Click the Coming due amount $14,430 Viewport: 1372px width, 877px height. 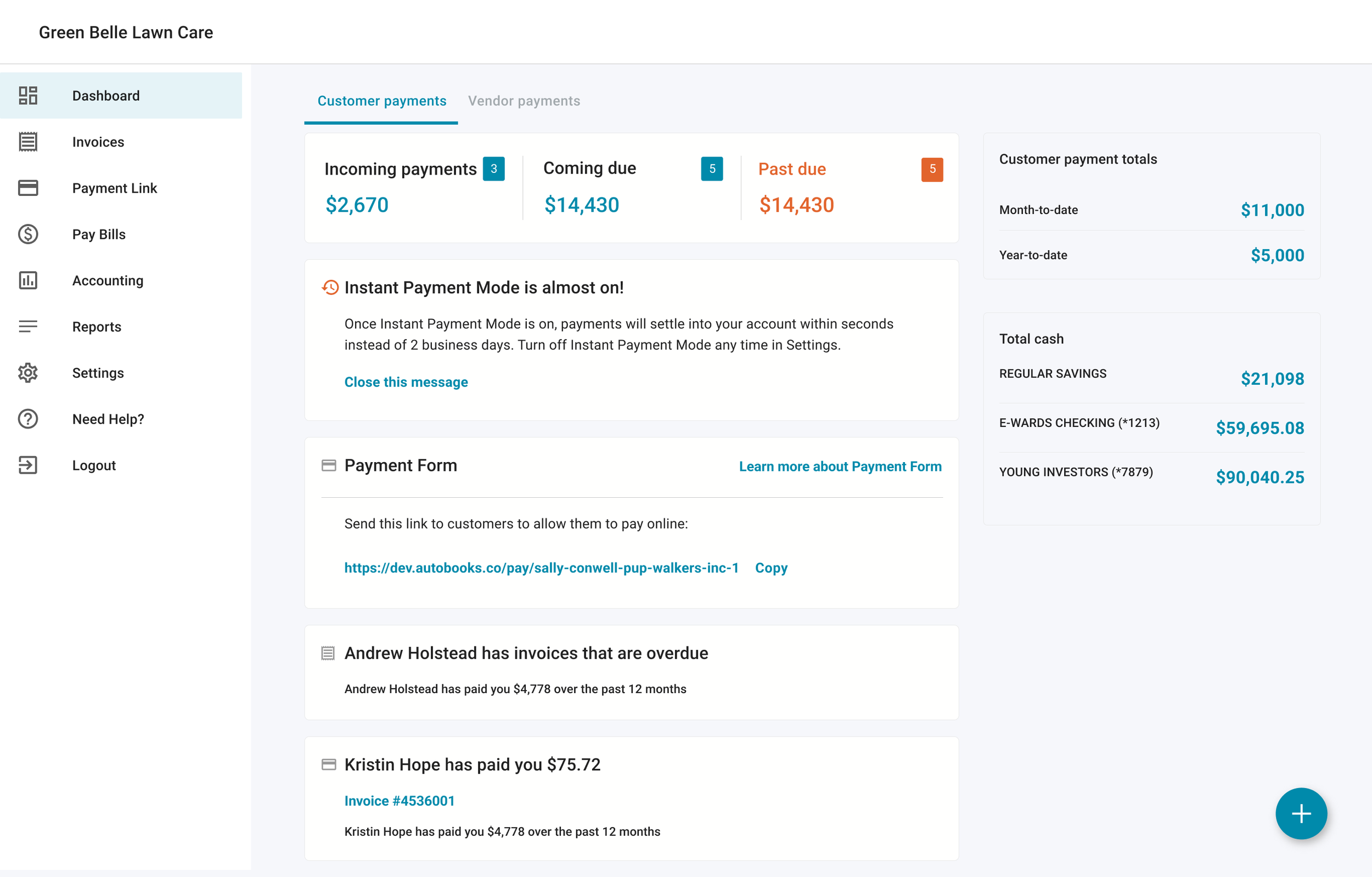[x=581, y=205]
